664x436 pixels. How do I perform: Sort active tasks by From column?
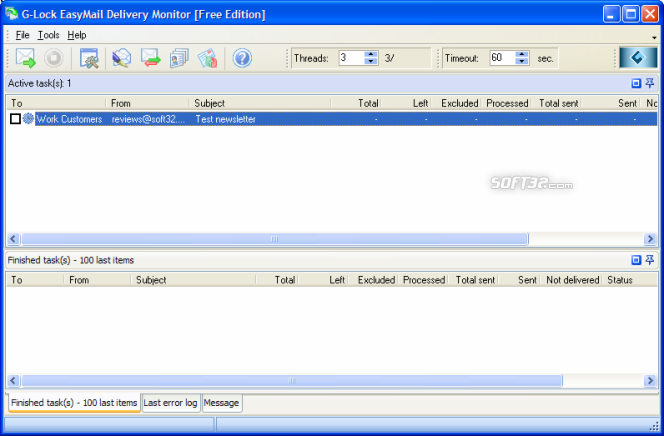[147, 103]
